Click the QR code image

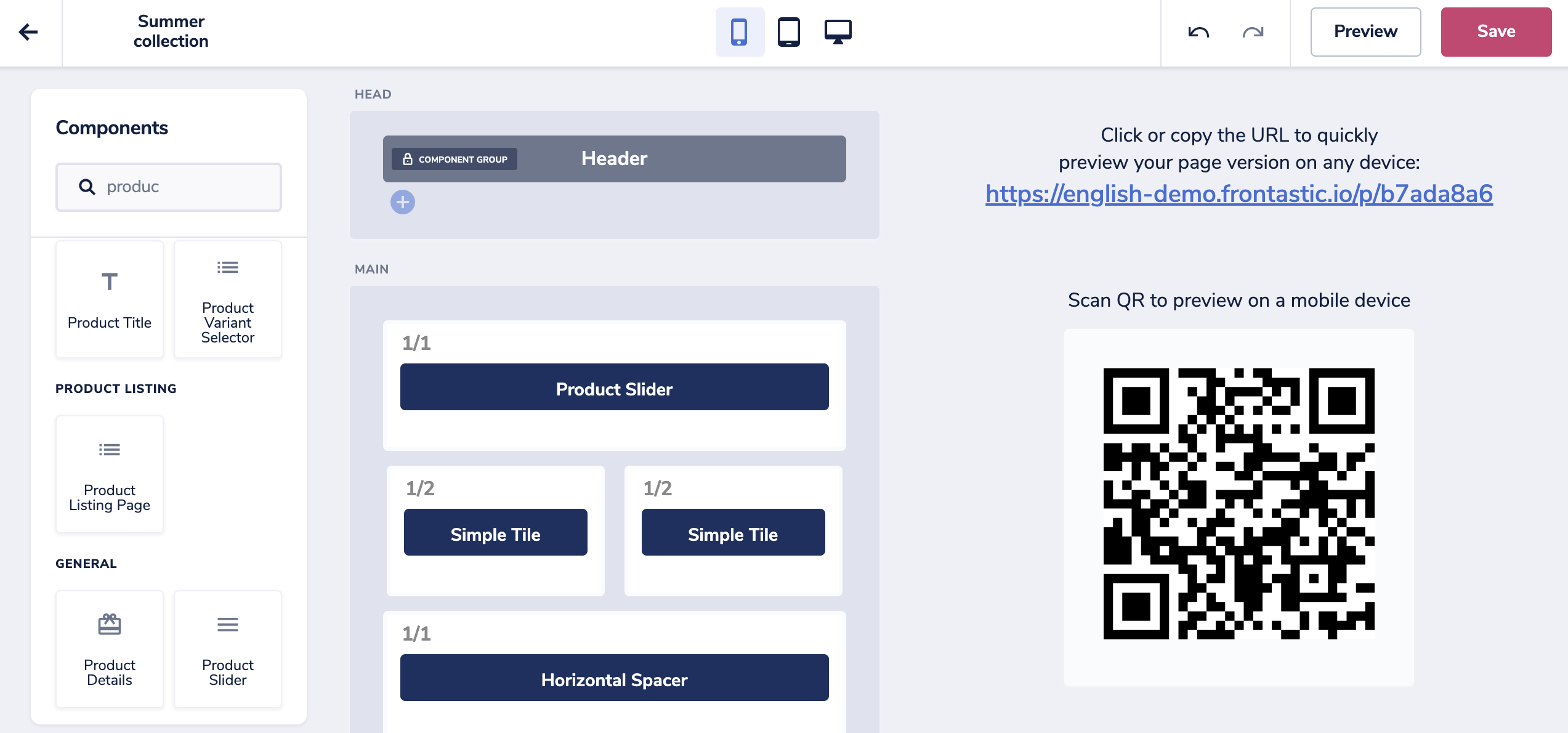(x=1239, y=504)
